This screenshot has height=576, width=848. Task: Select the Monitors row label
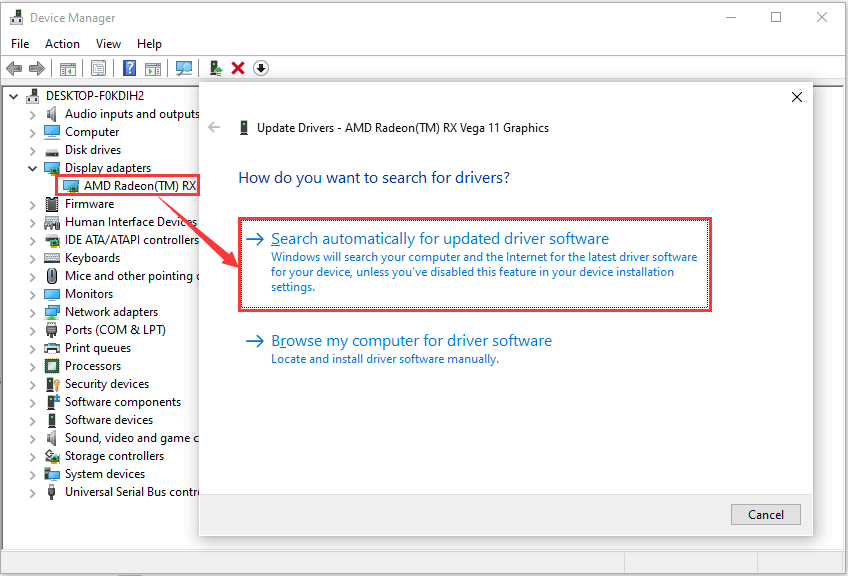point(89,294)
